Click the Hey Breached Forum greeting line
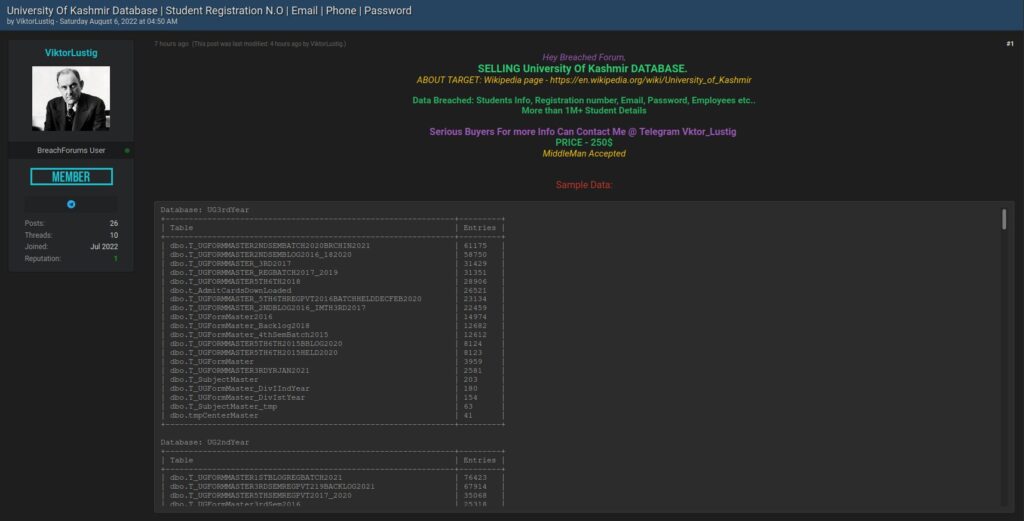Image resolution: width=1024 pixels, height=521 pixels. [584, 57]
